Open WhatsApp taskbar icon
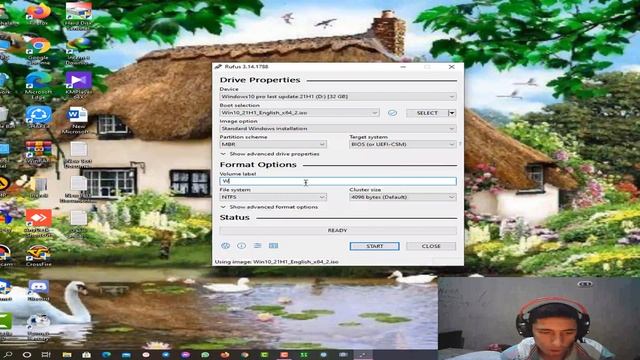The width and height of the screenshot is (640, 360). (205, 355)
